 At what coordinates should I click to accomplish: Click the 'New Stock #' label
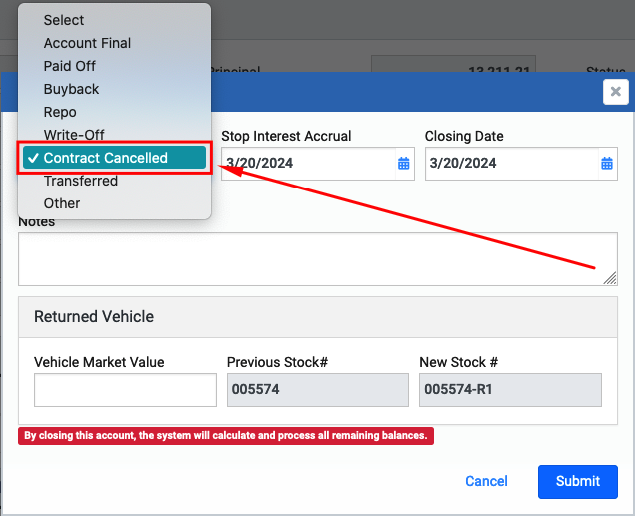458,362
